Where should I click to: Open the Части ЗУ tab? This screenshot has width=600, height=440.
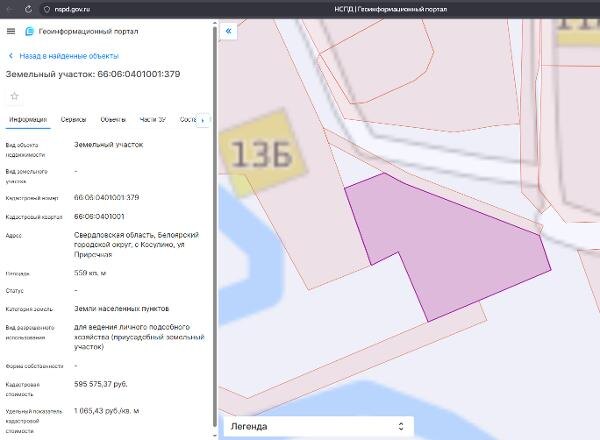152,120
